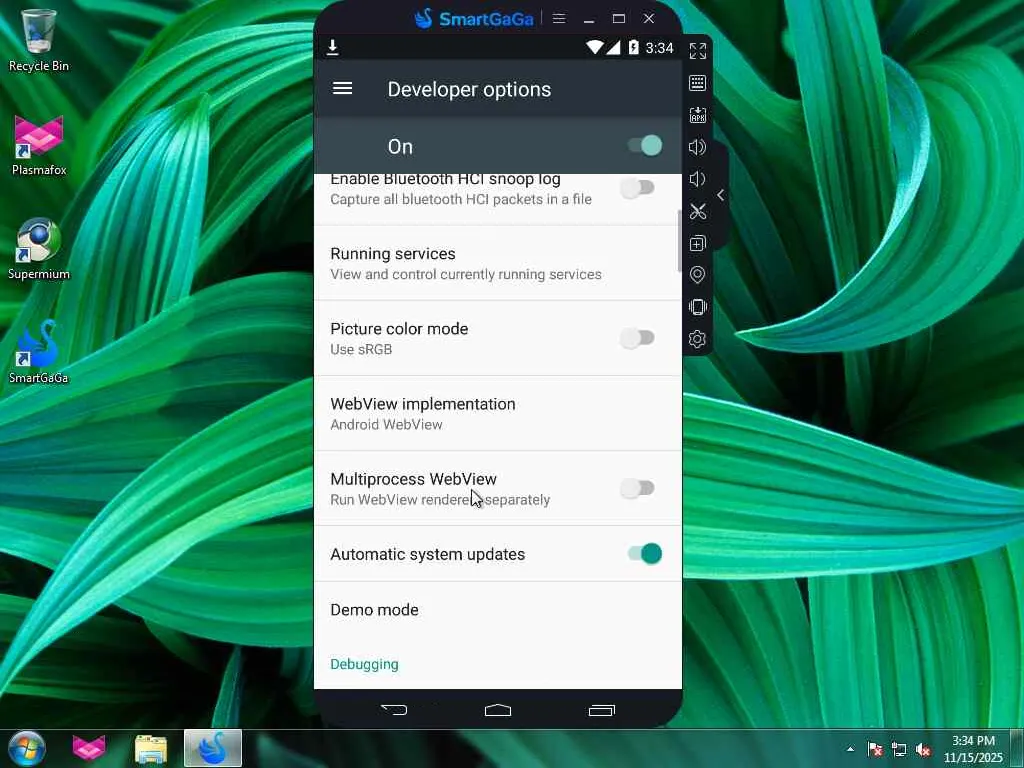Viewport: 1024px width, 768px height.
Task: Open the location pin icon in sidebar
Action: [x=697, y=275]
